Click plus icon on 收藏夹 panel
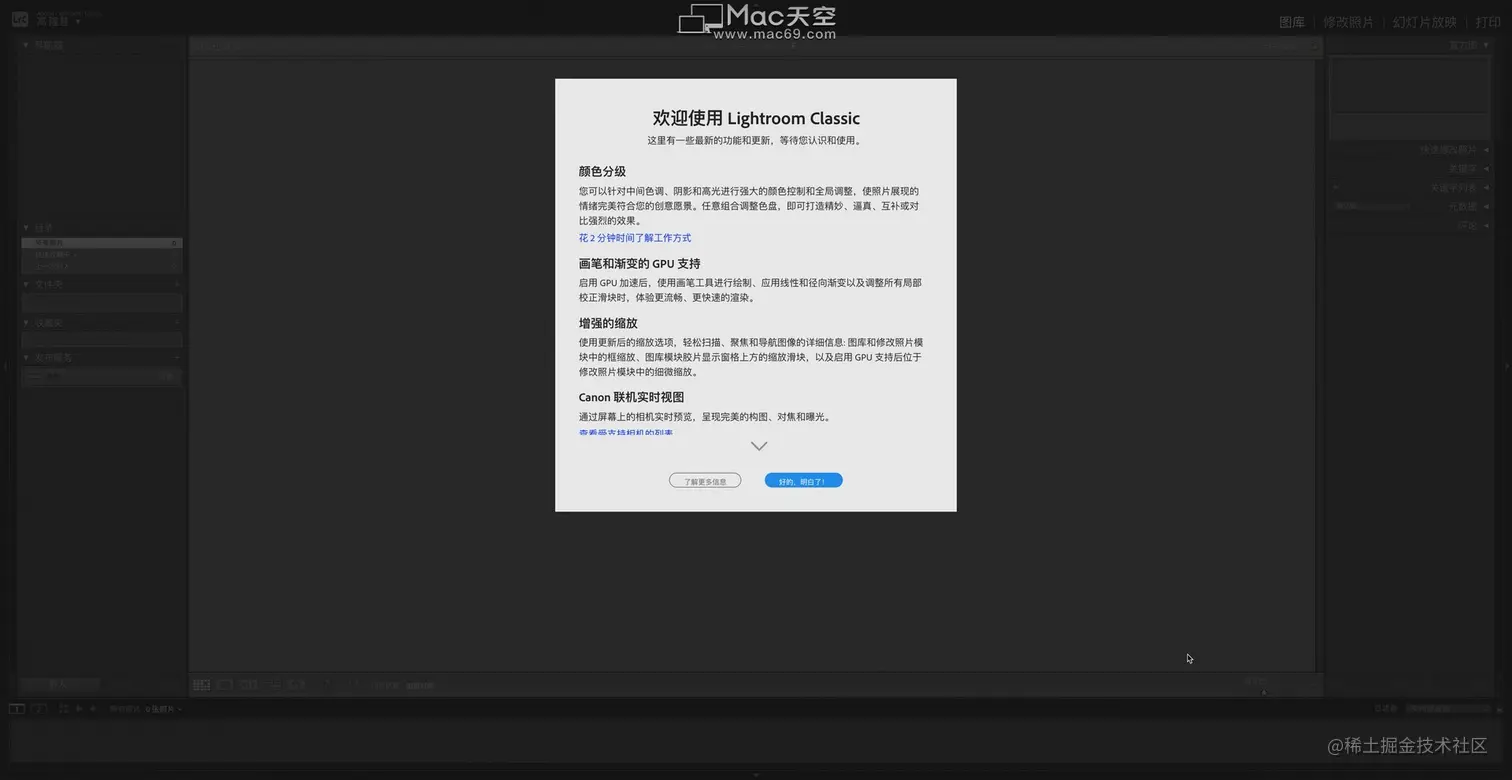Viewport: 1512px width, 780px height. pos(177,323)
